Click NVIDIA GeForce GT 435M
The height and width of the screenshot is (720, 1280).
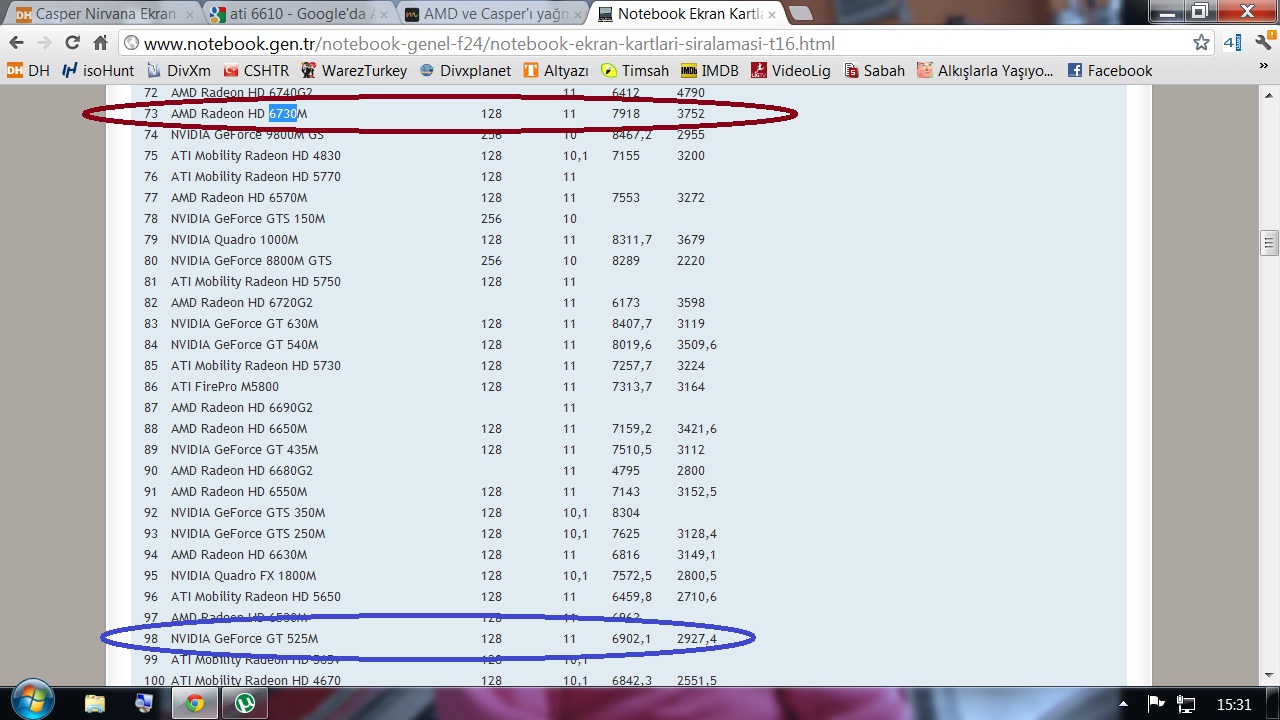[x=244, y=450]
